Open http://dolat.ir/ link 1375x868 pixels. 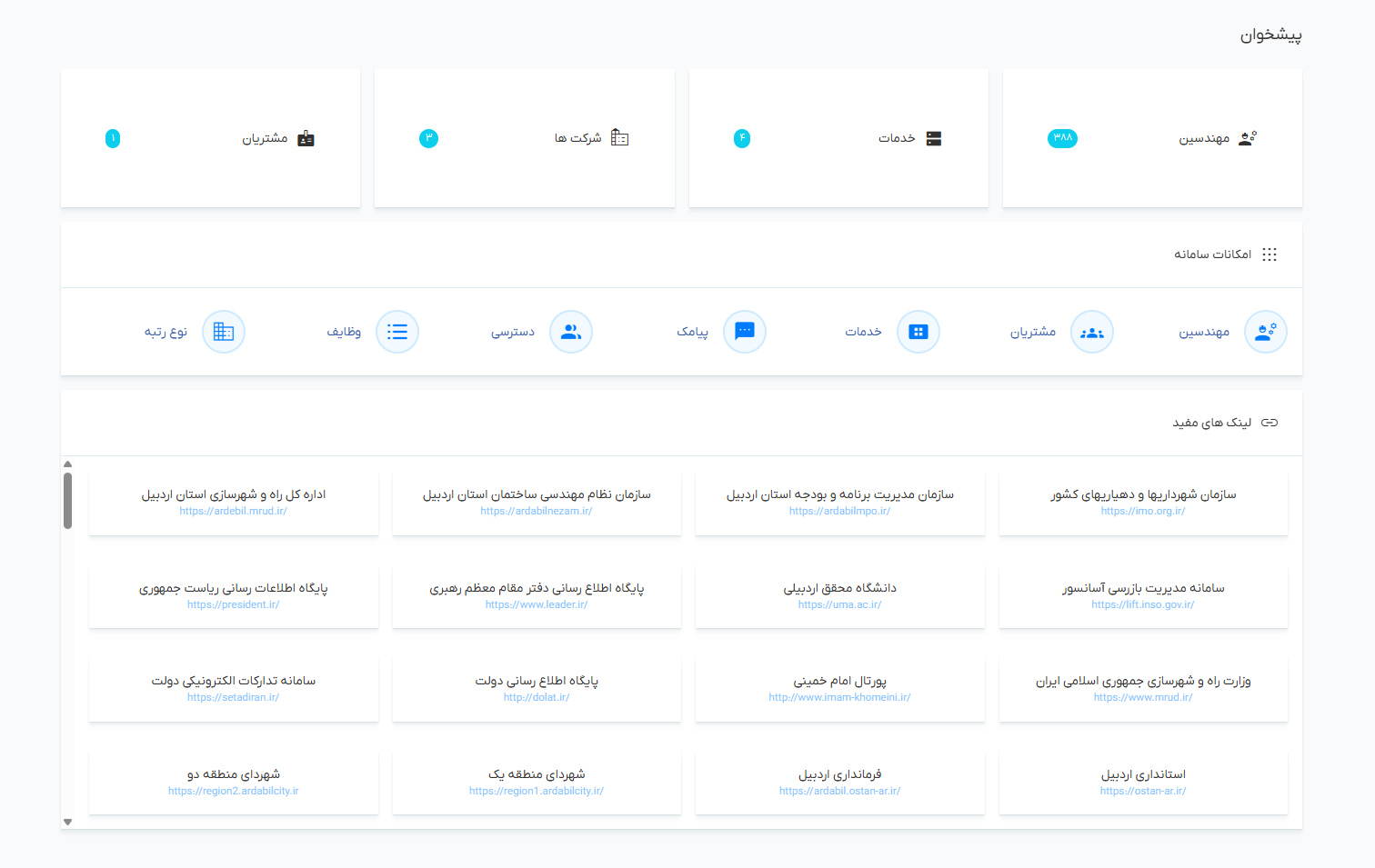coord(537,697)
